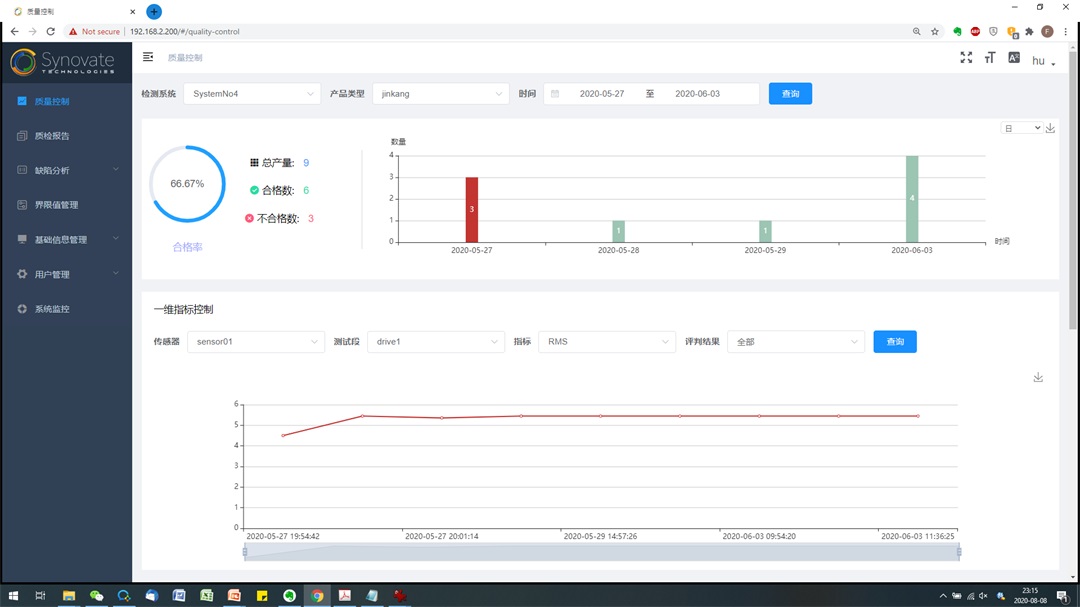Open the 产品类型 jinkang dropdown

(441, 94)
